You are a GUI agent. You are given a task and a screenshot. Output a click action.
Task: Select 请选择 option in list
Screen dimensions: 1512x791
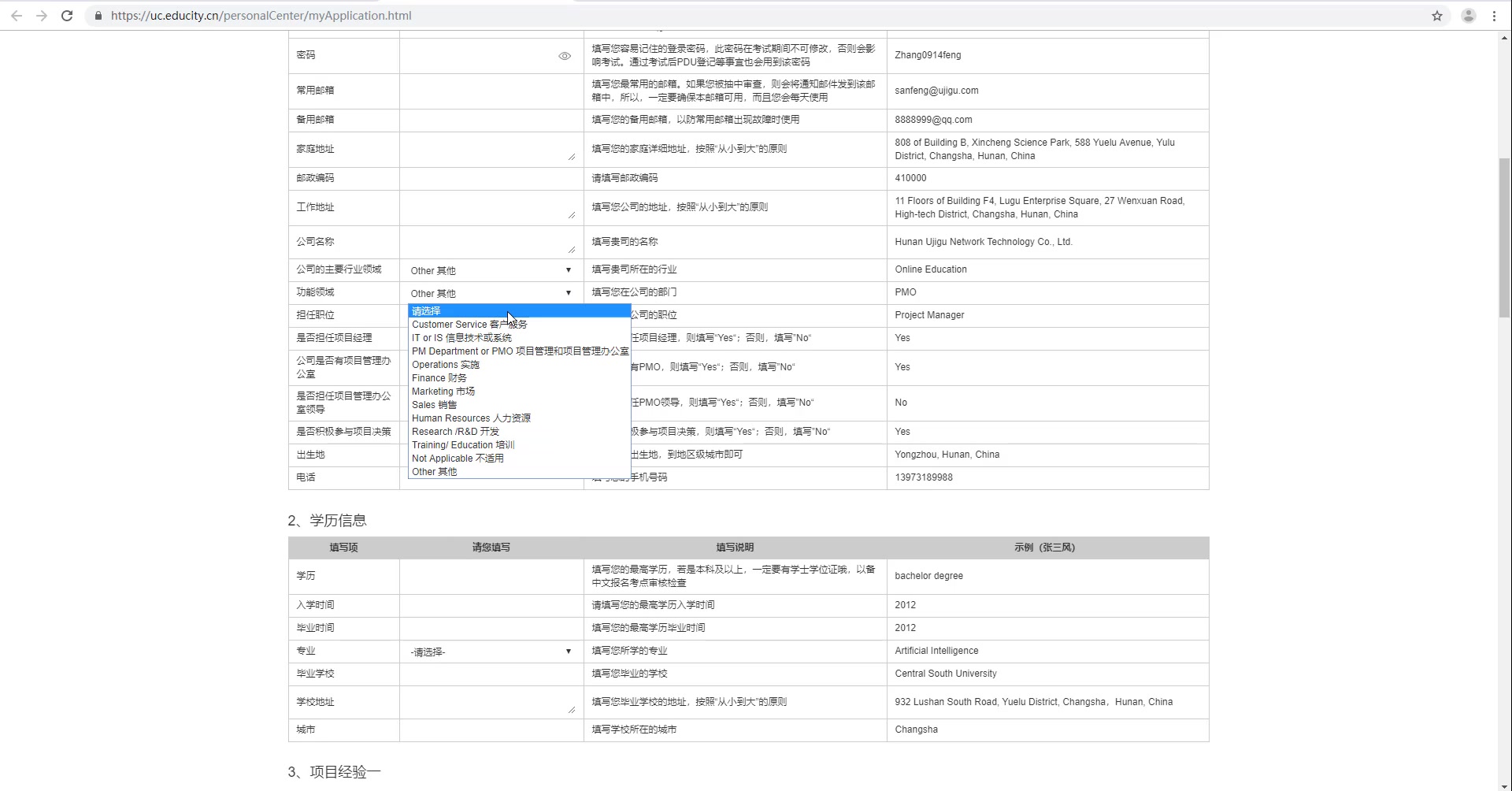(x=519, y=311)
